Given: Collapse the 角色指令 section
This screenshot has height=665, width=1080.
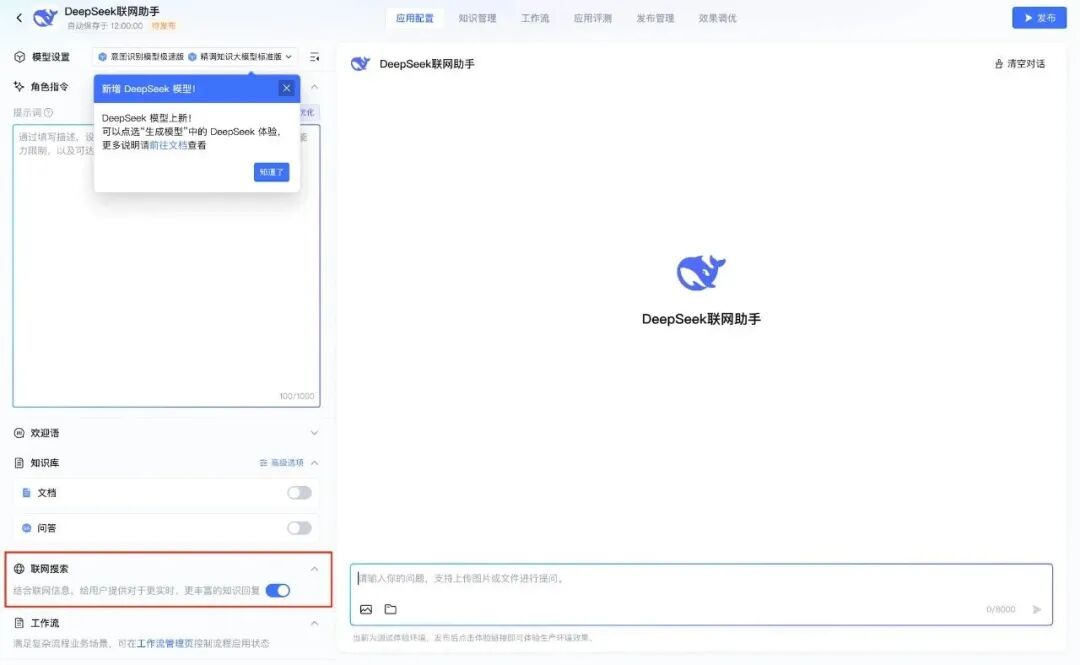Looking at the screenshot, I should [314, 87].
